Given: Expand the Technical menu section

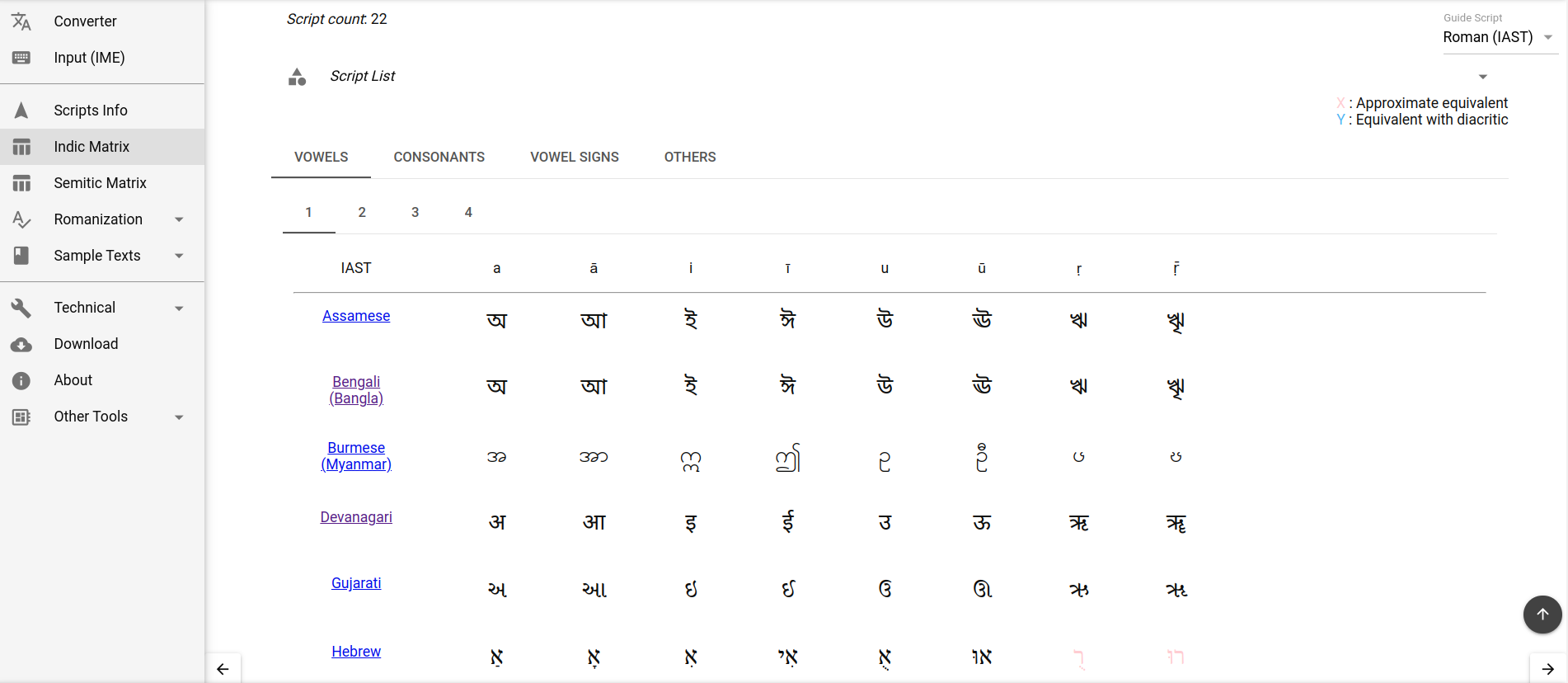Looking at the screenshot, I should click(x=179, y=309).
